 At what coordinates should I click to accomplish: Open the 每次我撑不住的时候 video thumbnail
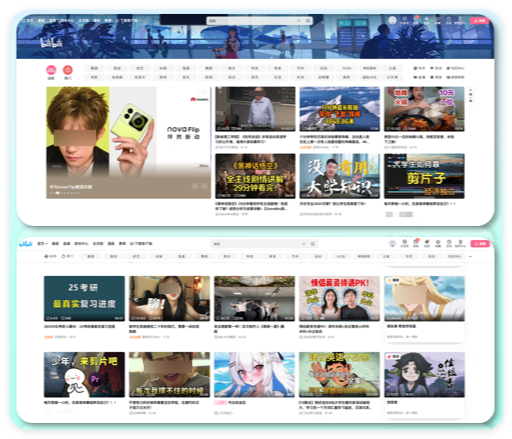[169, 374]
